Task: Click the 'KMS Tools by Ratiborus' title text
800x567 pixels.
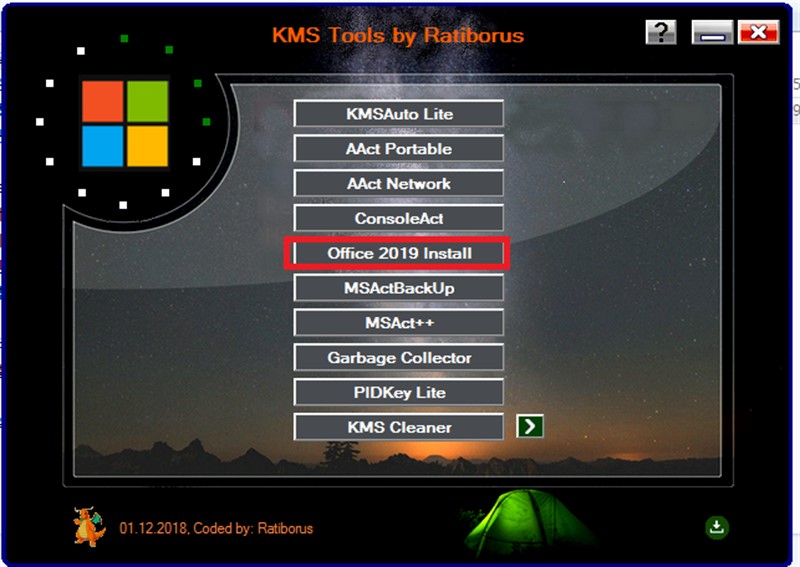Action: pyautogui.click(x=397, y=36)
